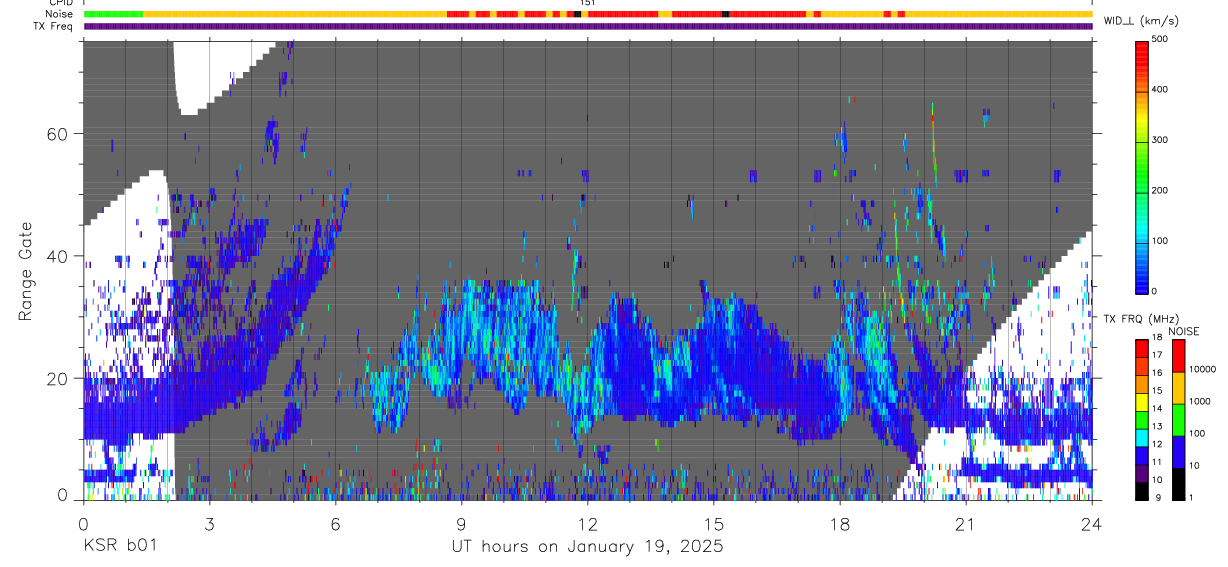
Task: Click the "1" label at the NOISE legend bottom
Action: point(1192,498)
